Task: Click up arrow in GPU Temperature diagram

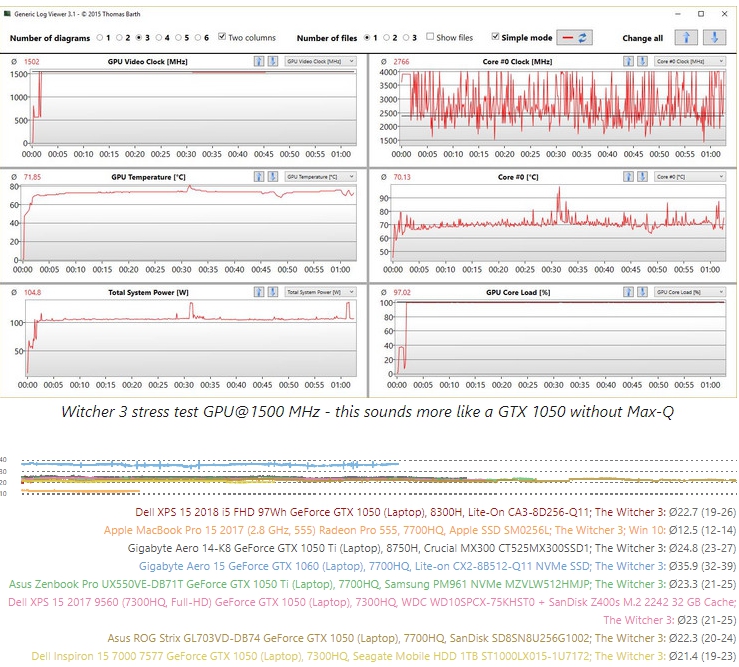Action: click(259, 177)
